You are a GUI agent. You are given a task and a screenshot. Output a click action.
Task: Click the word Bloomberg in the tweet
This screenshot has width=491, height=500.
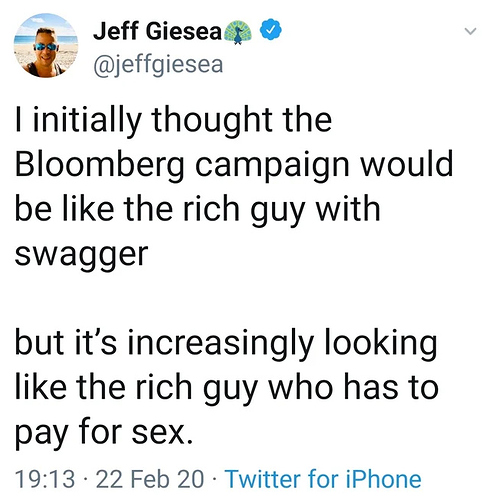(x=100, y=165)
